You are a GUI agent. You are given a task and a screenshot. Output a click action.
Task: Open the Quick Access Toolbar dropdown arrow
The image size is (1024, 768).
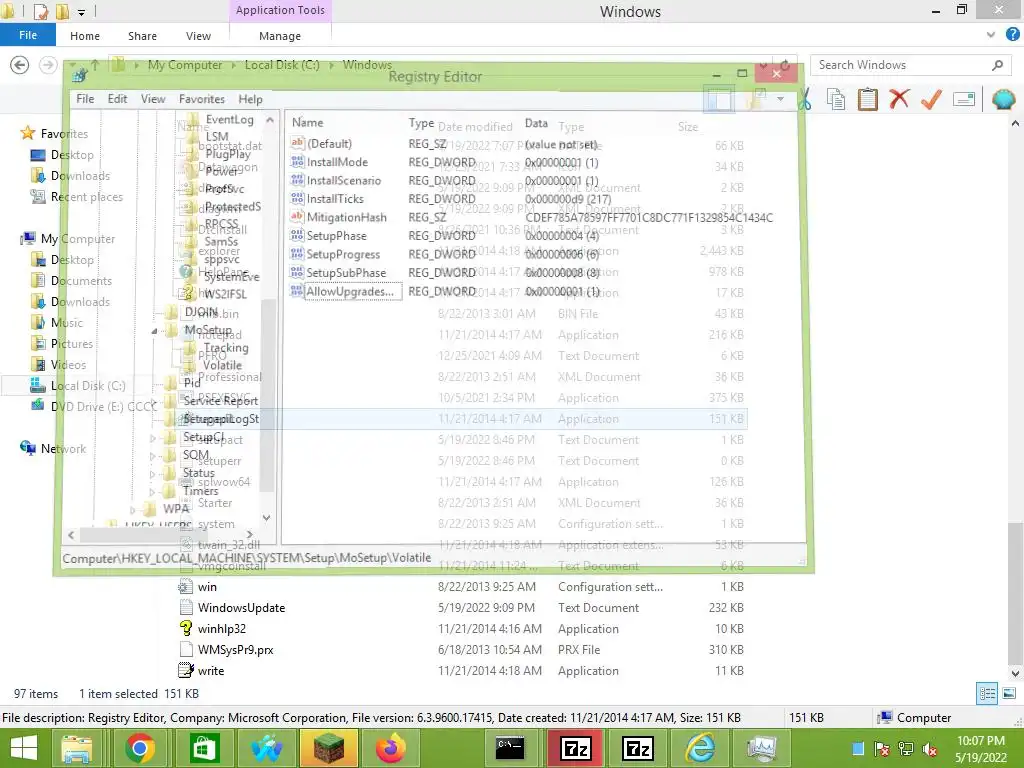pyautogui.click(x=82, y=12)
